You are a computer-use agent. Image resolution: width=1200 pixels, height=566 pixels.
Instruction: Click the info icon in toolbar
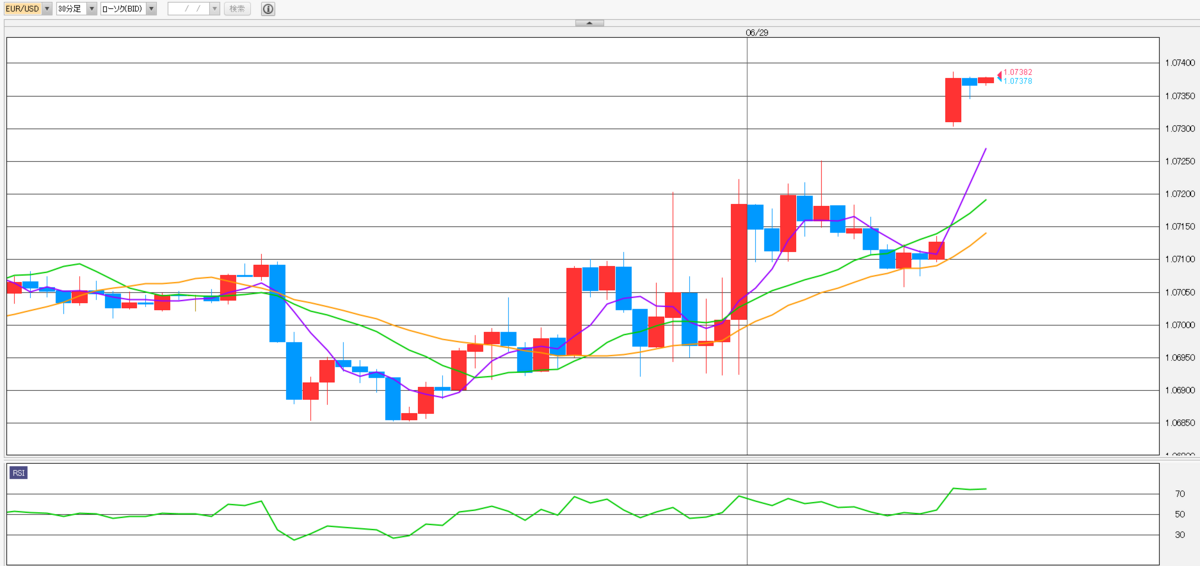(268, 8)
